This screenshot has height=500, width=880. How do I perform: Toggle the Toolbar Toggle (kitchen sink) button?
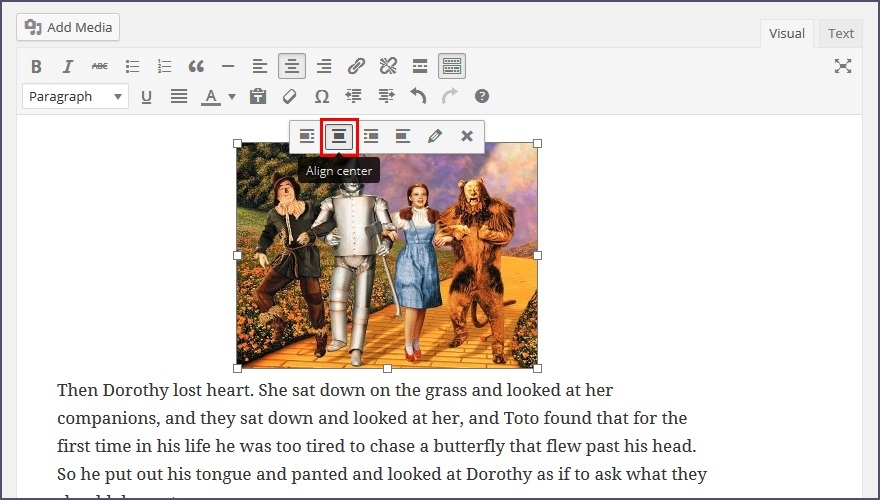click(x=452, y=67)
